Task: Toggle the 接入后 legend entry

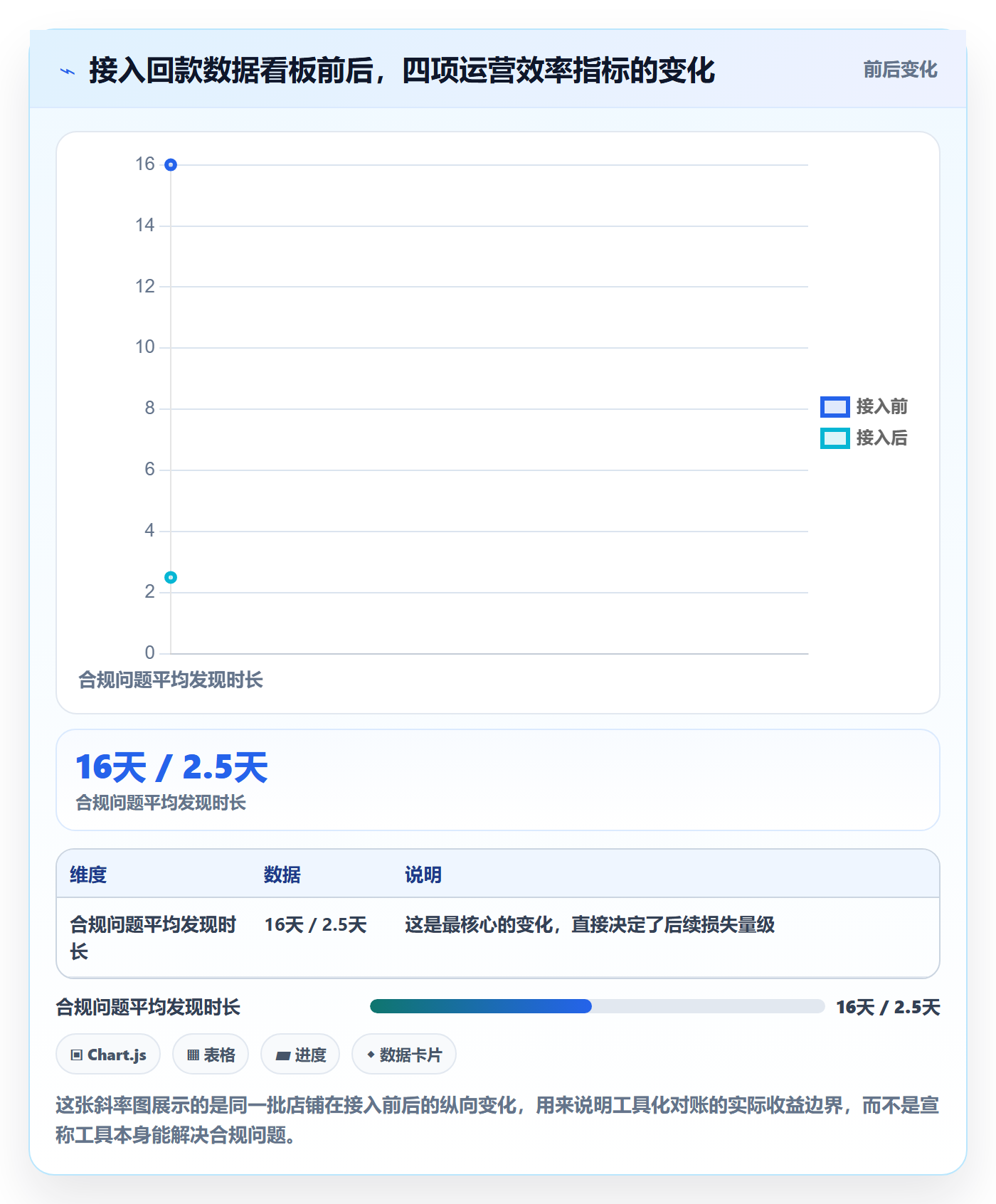Action: 864,438
